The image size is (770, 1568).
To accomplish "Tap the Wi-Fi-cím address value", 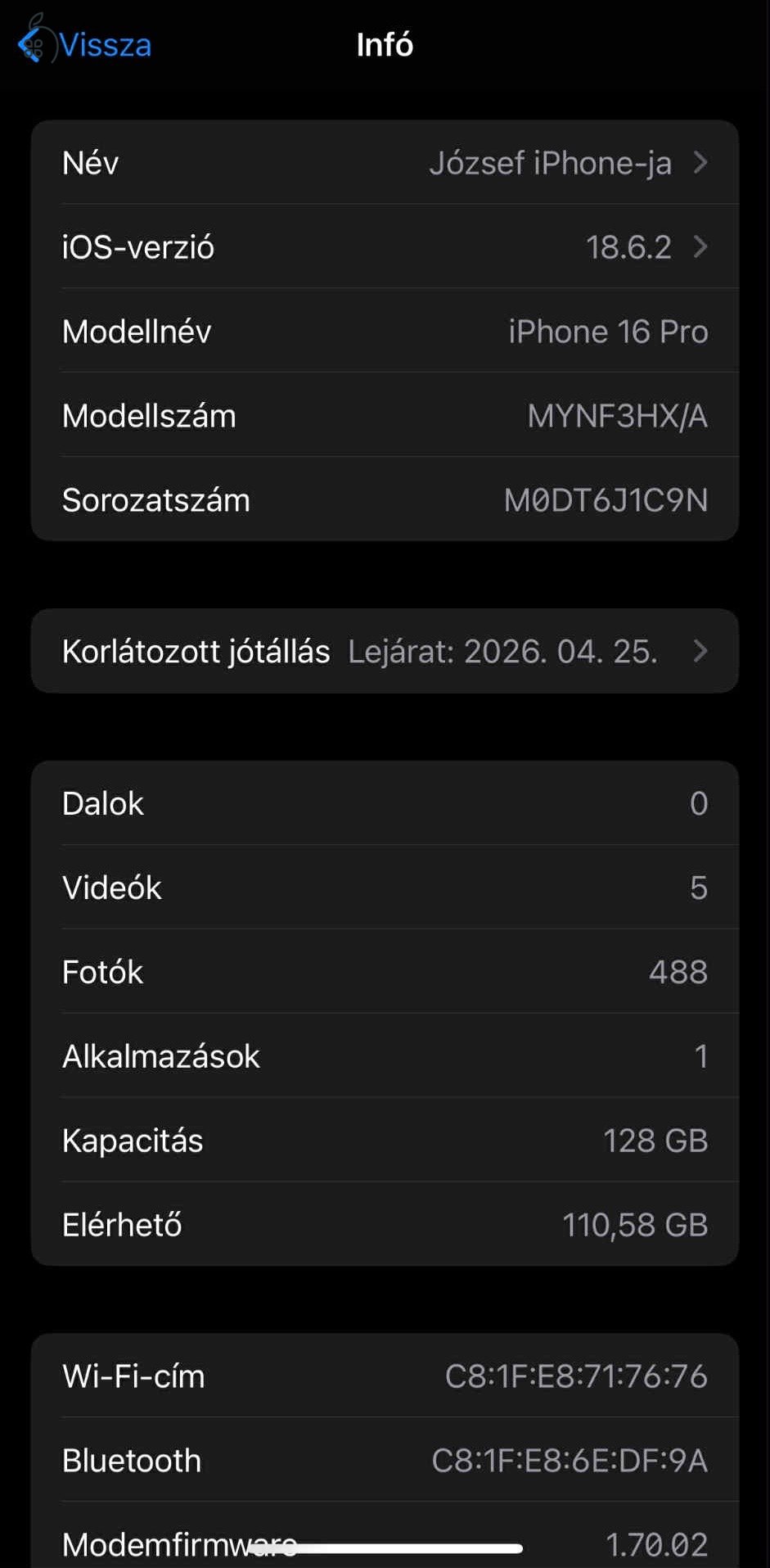I will click(x=576, y=1376).
